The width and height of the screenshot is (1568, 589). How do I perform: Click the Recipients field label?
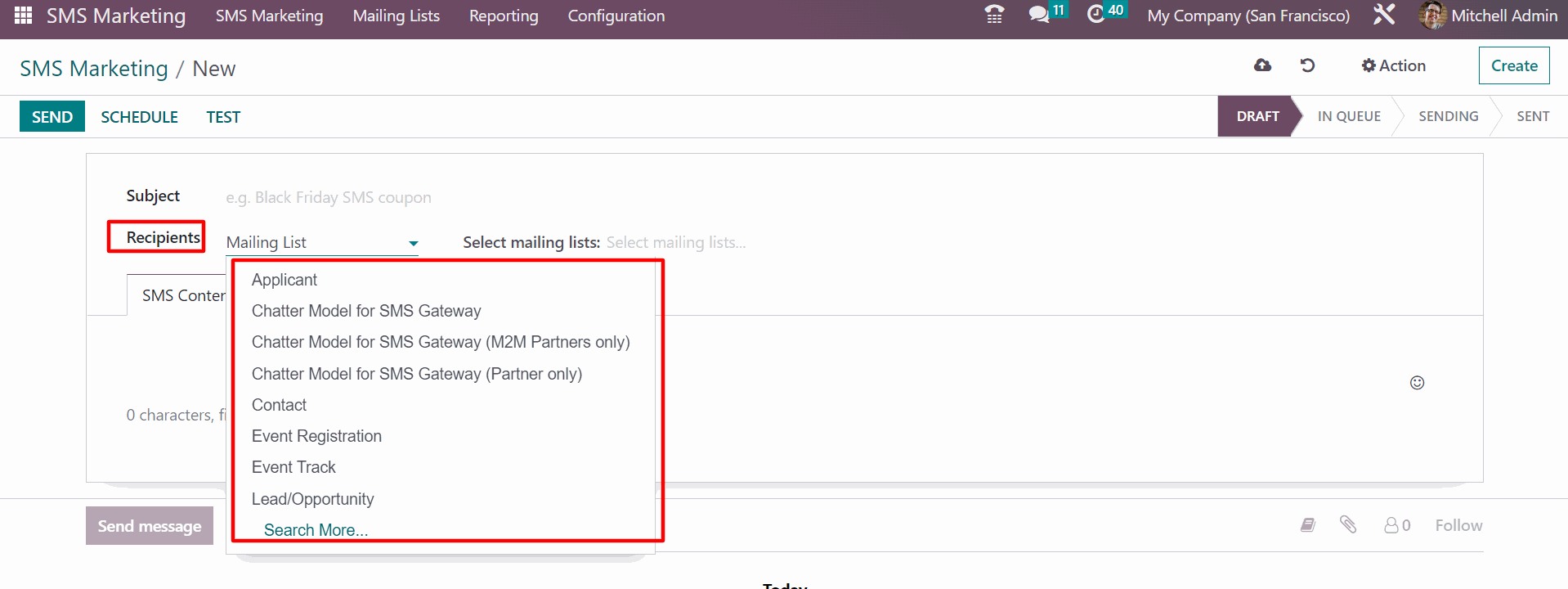pos(163,237)
